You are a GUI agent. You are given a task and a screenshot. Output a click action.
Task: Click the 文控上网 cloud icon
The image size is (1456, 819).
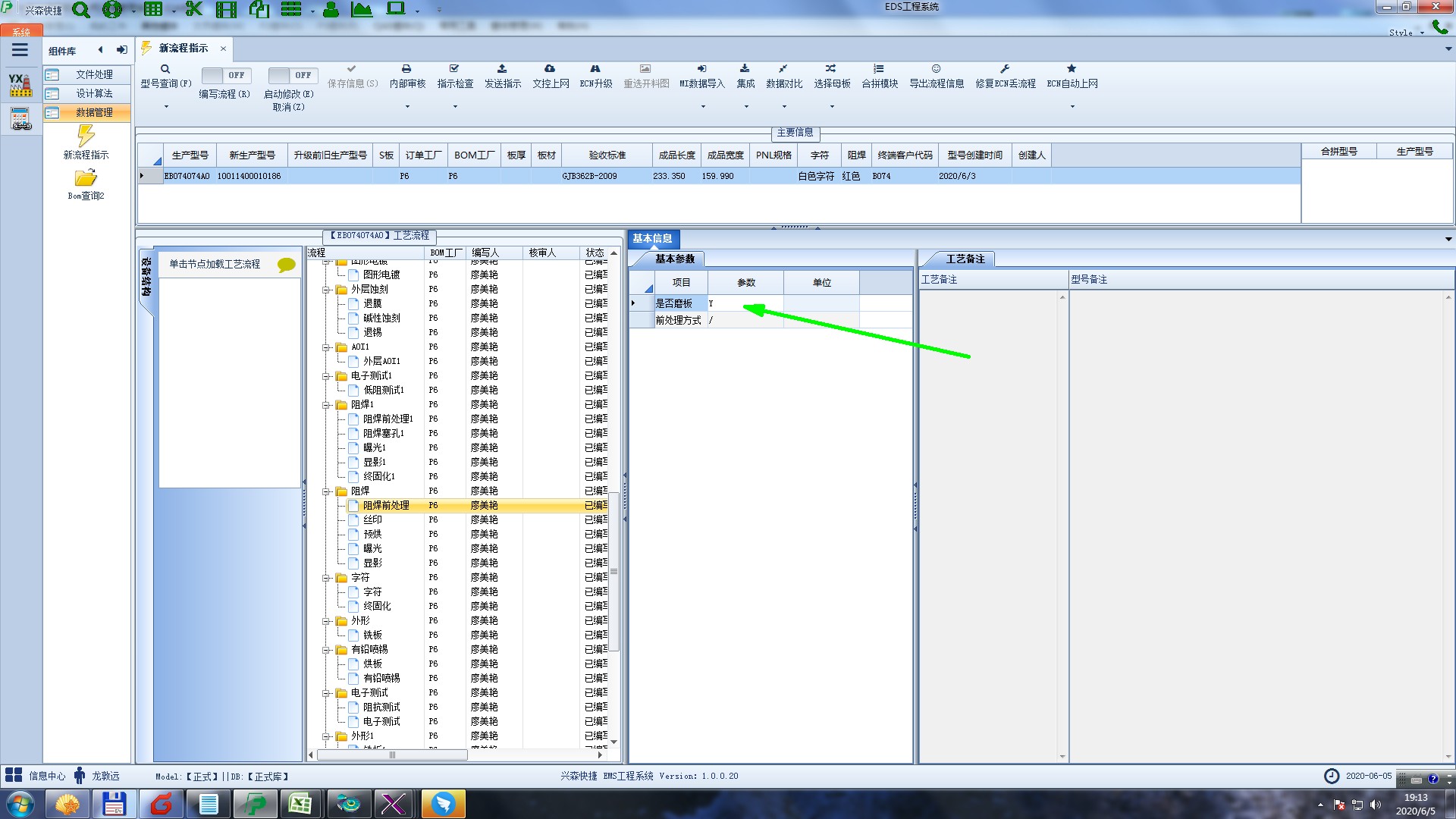point(550,69)
